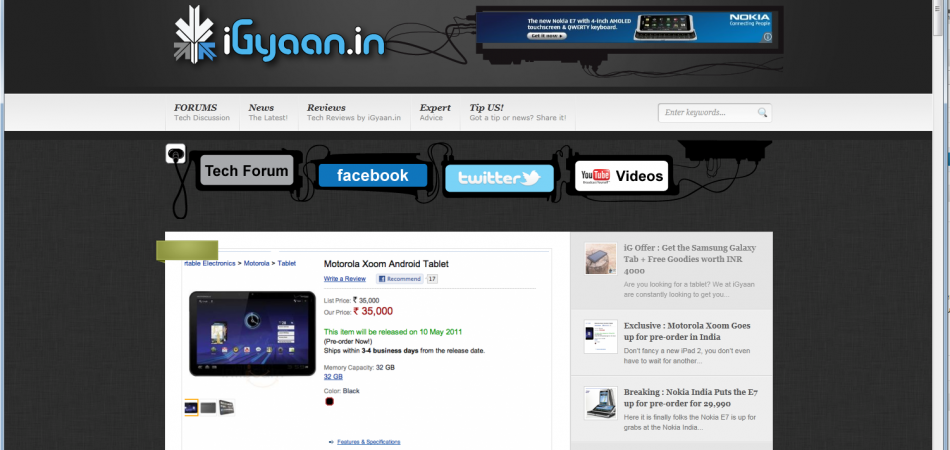The image size is (950, 450).
Task: Click the ad info icon on Nokia banner
Action: pyautogui.click(x=768, y=36)
